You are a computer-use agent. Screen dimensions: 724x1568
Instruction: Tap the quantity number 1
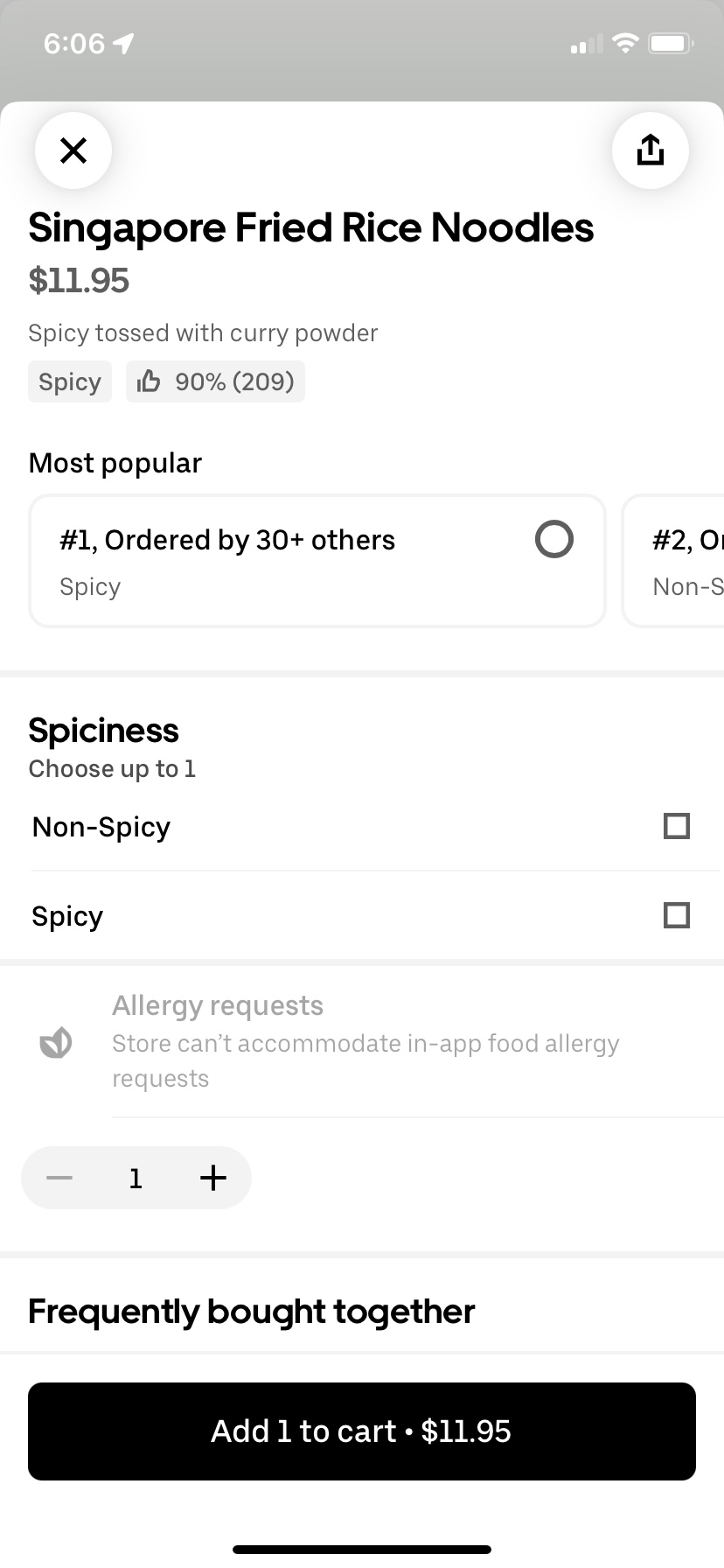pos(136,1178)
